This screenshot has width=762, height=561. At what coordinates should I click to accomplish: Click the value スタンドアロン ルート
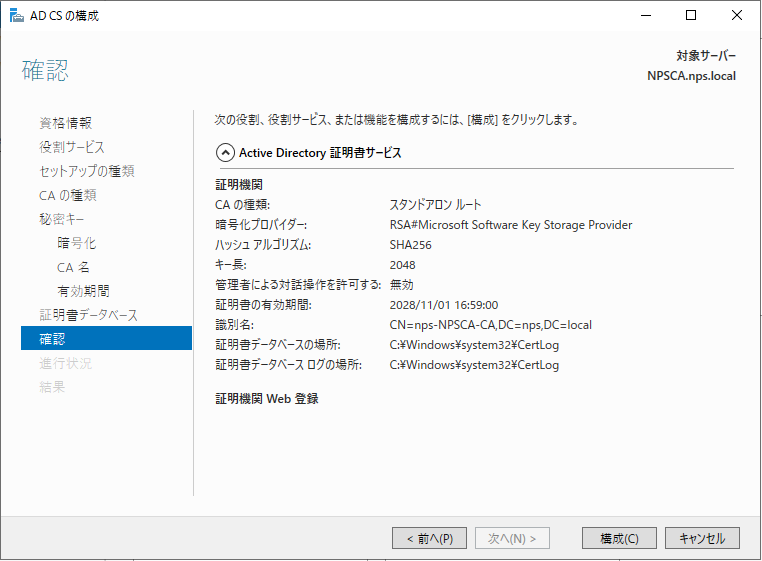point(435,205)
